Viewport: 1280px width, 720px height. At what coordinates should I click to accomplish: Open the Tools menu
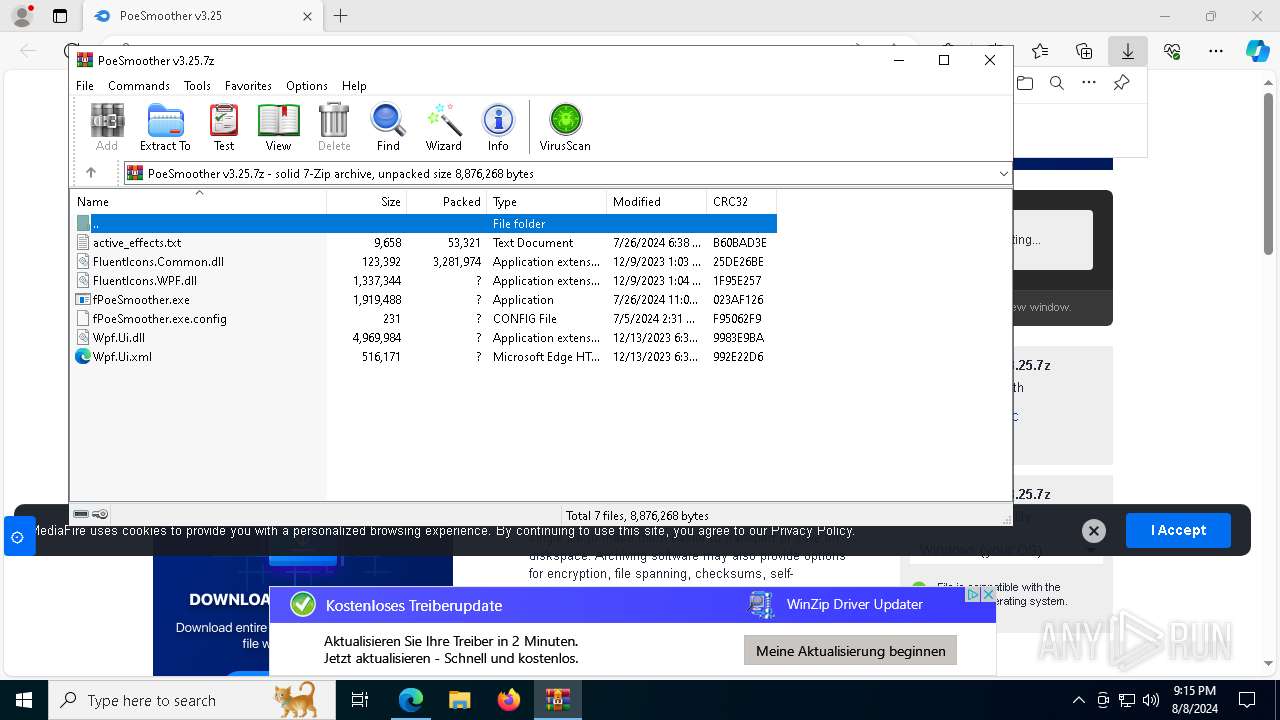point(197,86)
